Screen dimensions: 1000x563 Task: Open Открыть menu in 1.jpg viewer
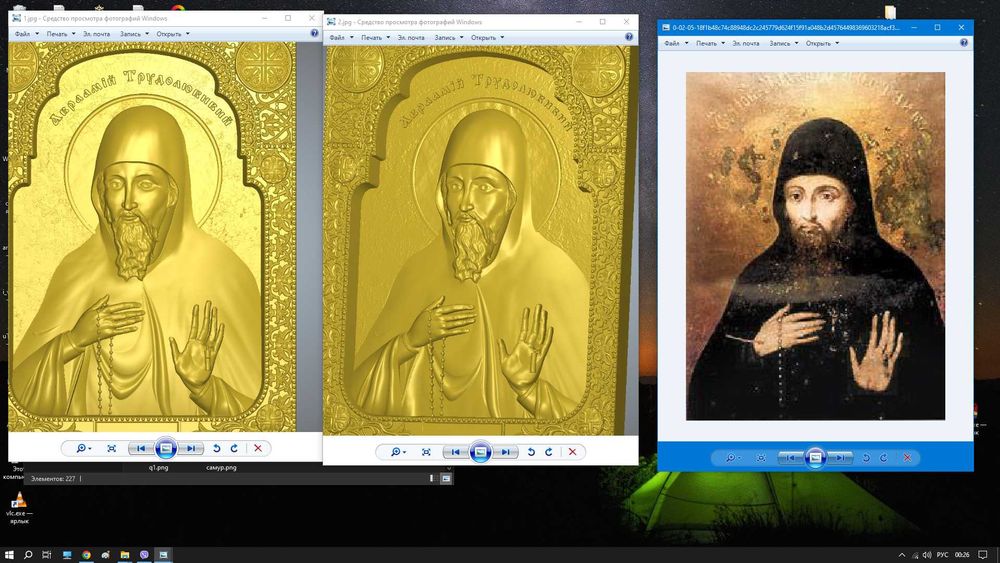[173, 34]
